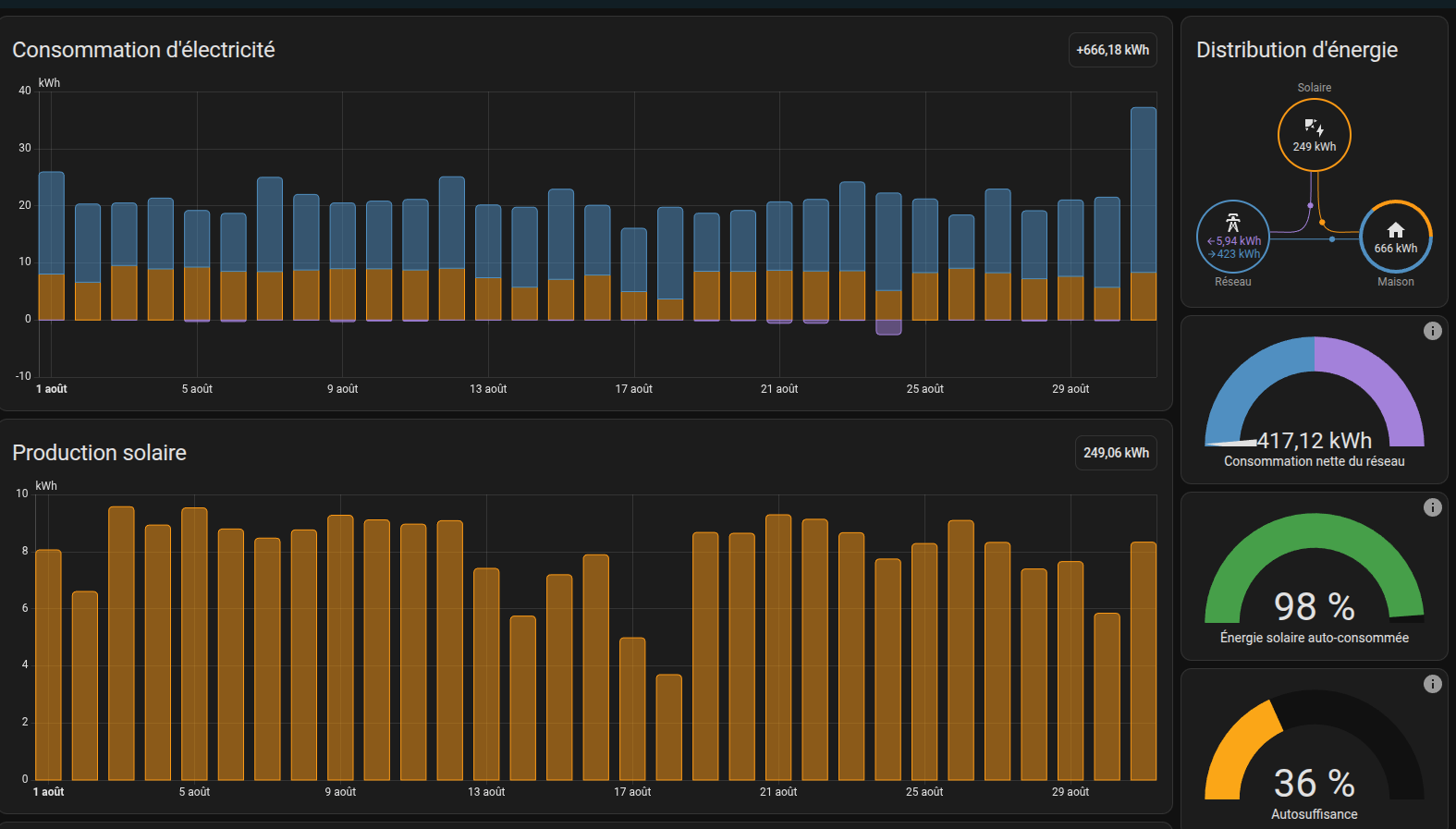
Task: Click the Réseau transmission tower icon
Action: (x=1232, y=222)
